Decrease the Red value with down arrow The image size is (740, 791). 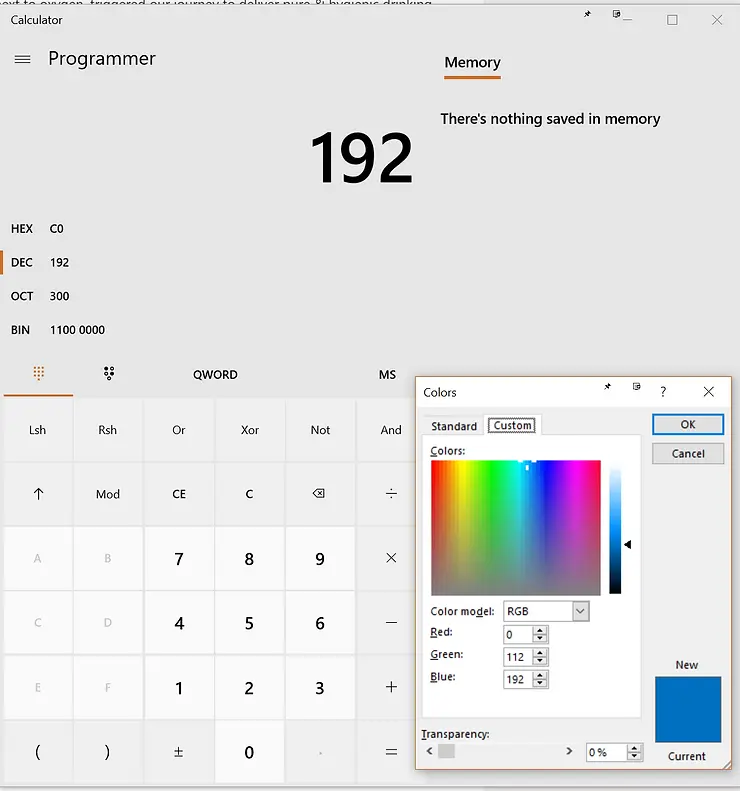(540, 638)
